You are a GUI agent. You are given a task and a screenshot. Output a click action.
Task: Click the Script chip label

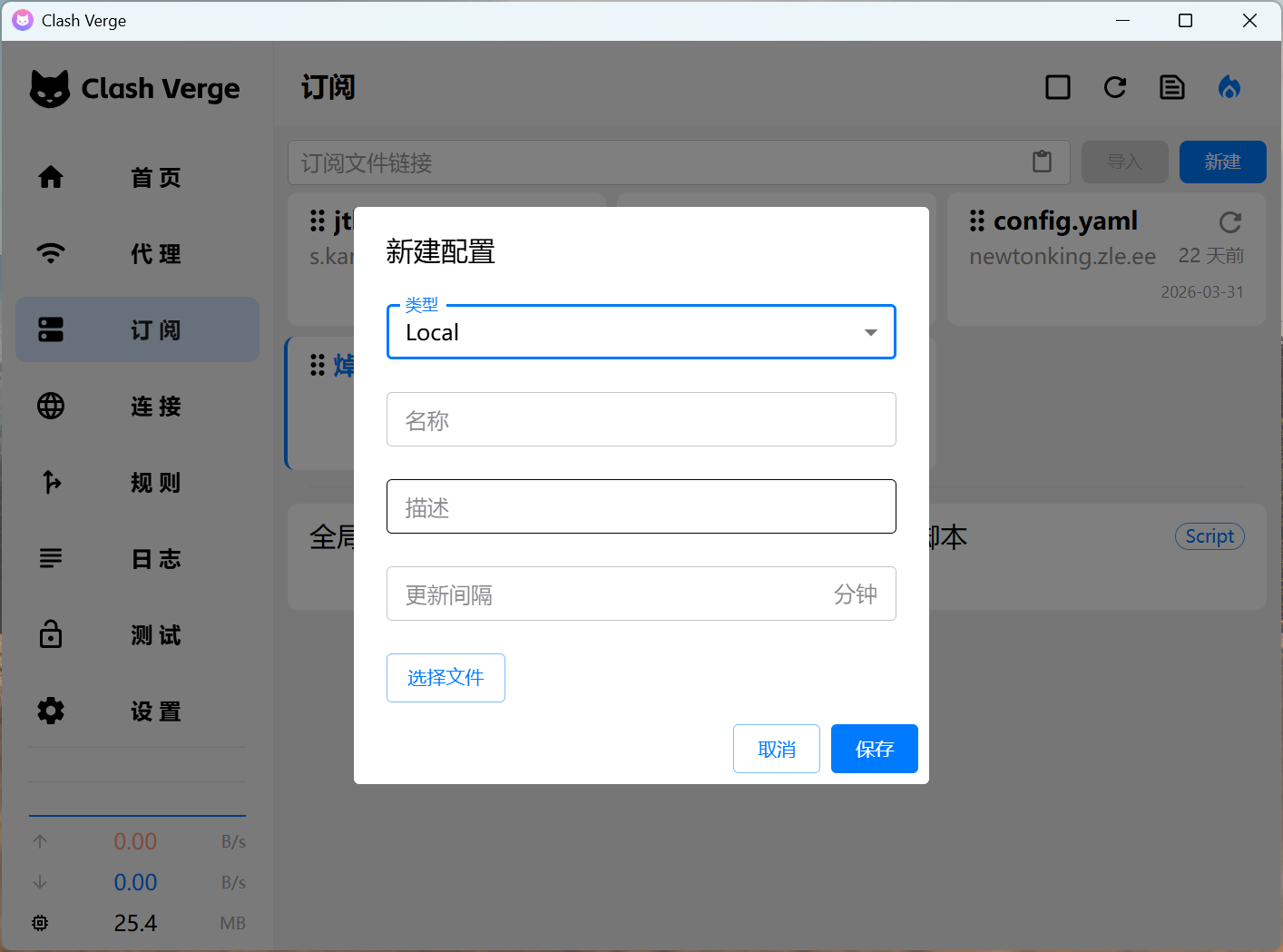pos(1210,536)
